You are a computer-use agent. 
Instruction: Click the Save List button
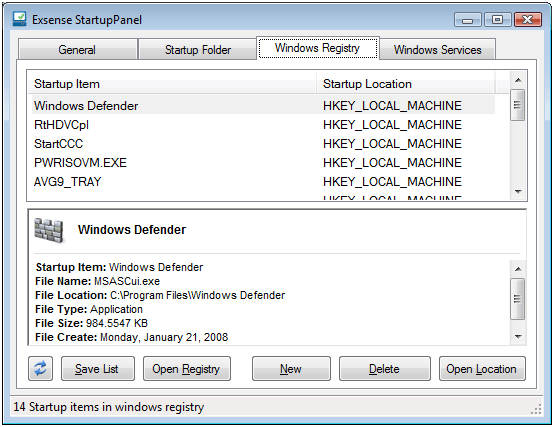click(x=98, y=369)
